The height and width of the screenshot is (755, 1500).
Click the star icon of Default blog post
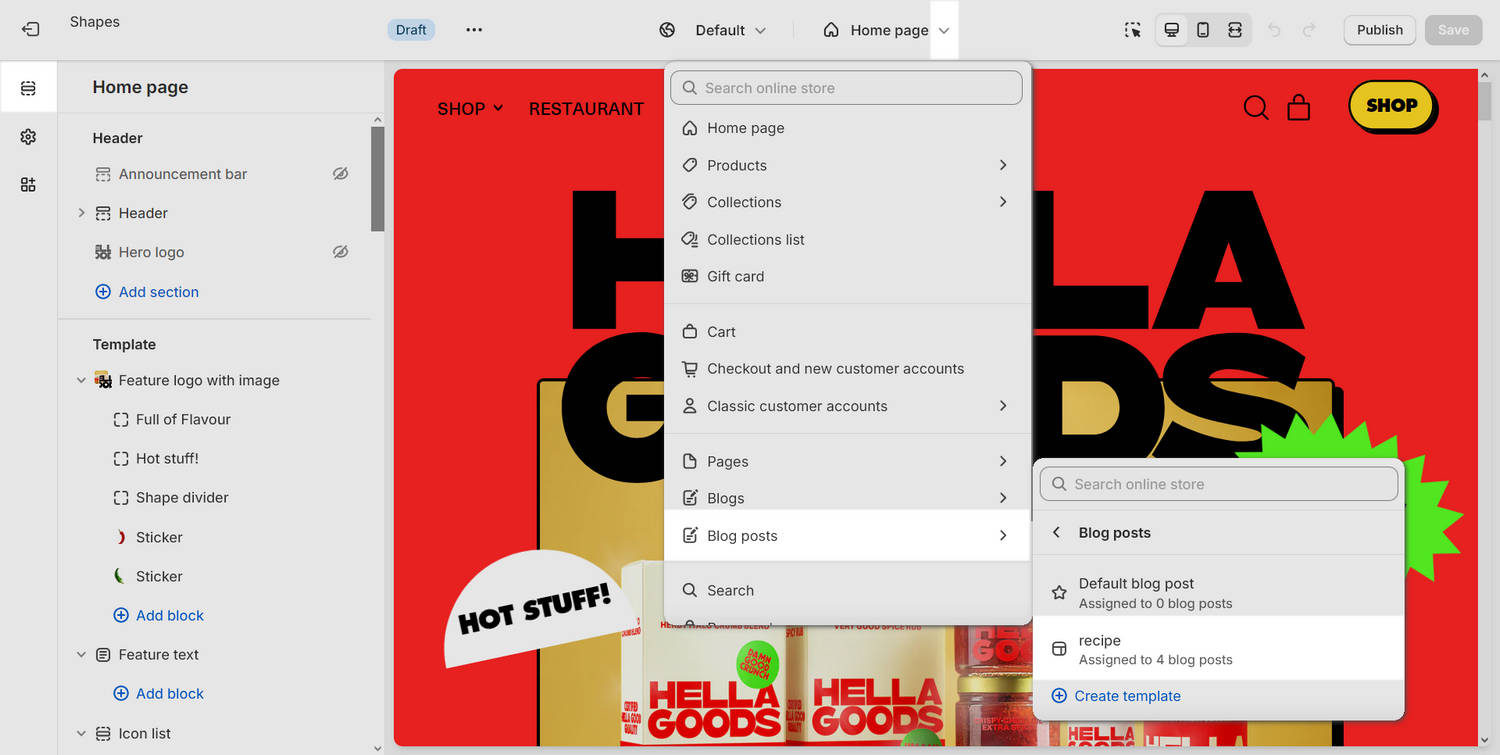[x=1059, y=593]
